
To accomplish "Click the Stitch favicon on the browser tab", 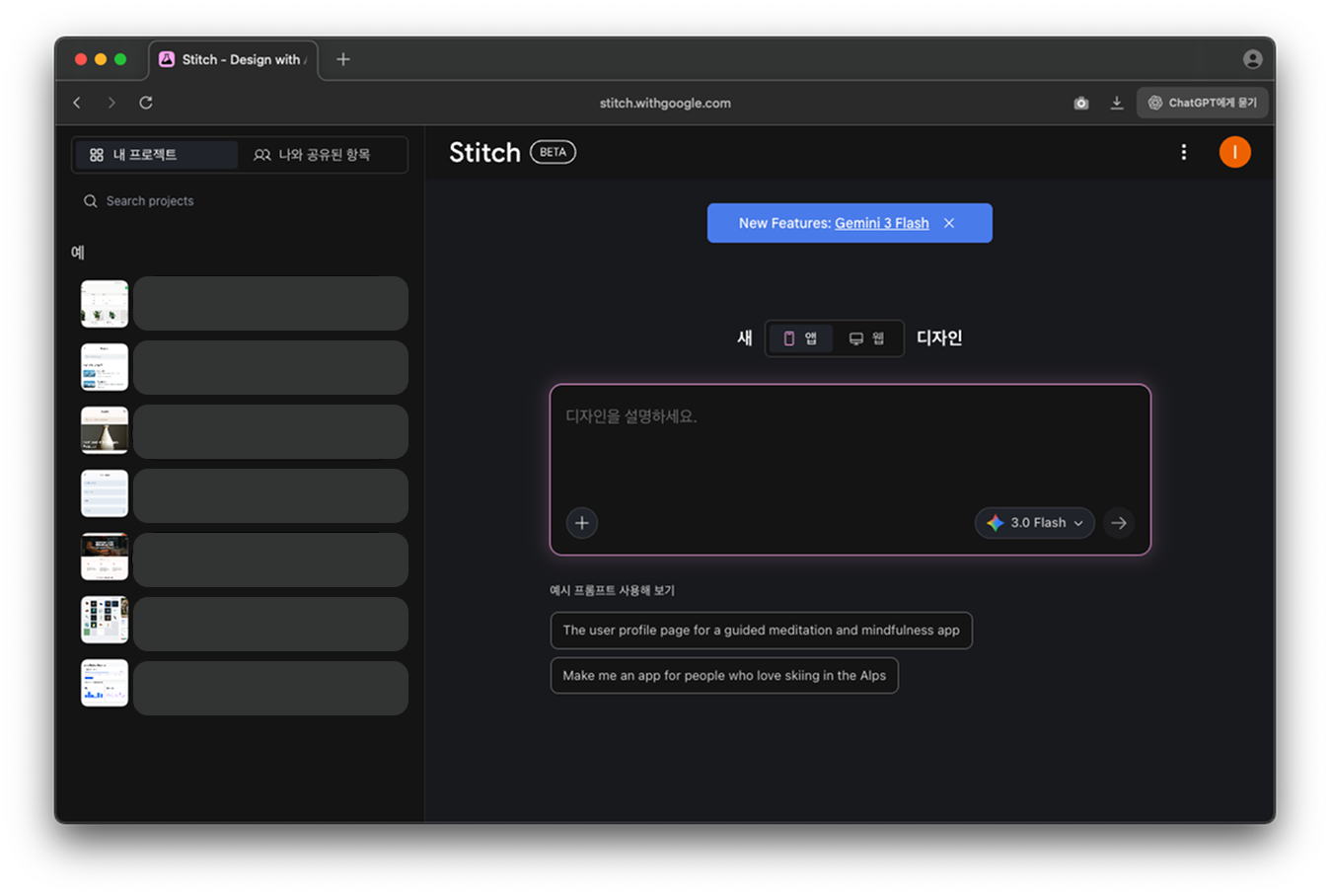I will coord(167,59).
